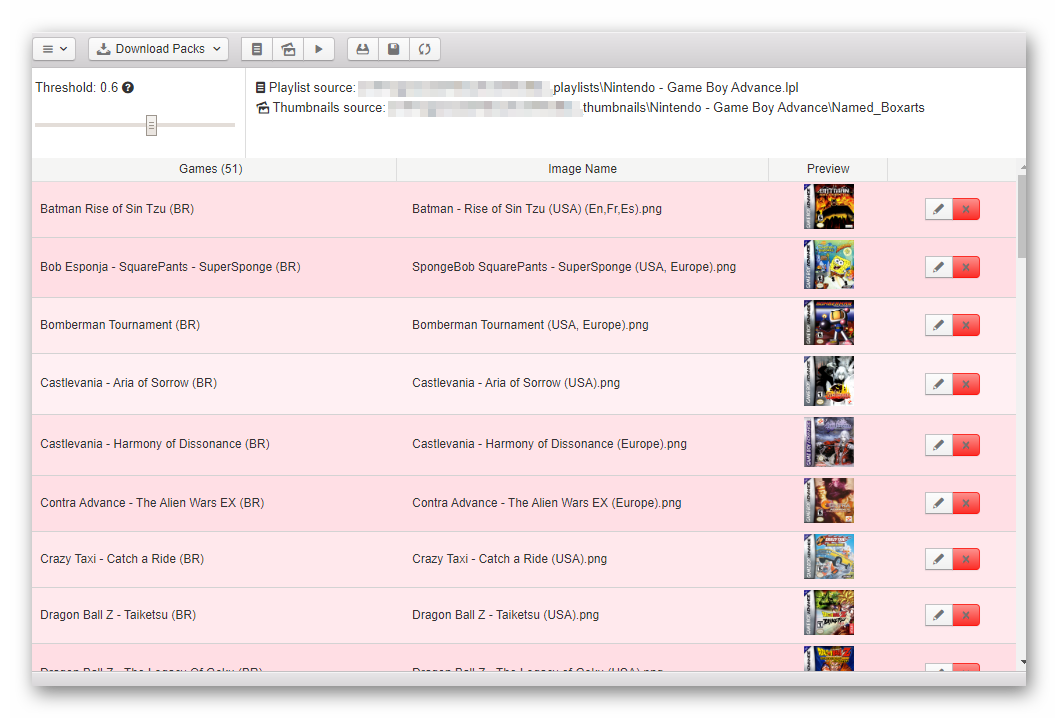Delete the Castlevania Aria of Sorrow entry
Image resolution: width=1058 pixels, height=718 pixels.
click(966, 384)
